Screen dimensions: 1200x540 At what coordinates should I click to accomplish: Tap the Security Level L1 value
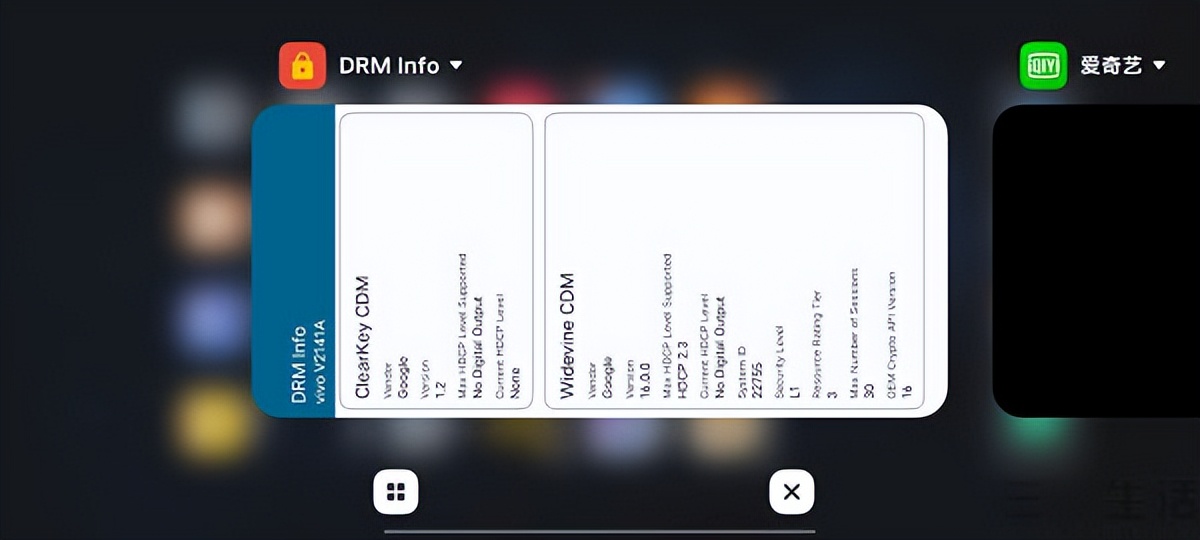point(794,393)
